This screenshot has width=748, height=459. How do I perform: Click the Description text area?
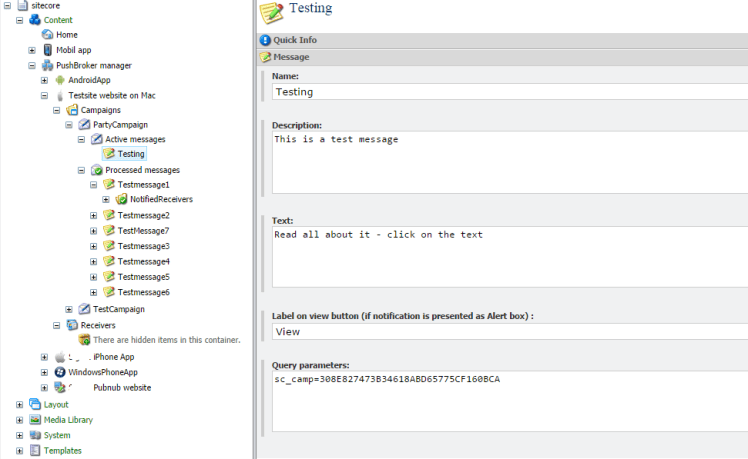pos(508,162)
